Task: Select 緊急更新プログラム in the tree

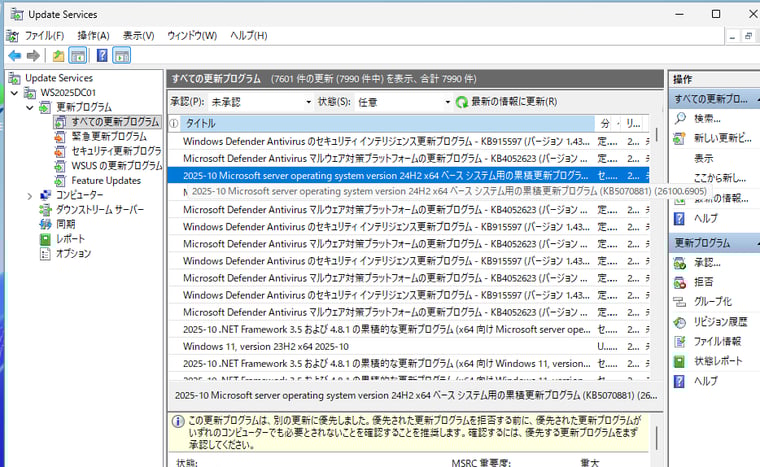Action: (109, 137)
